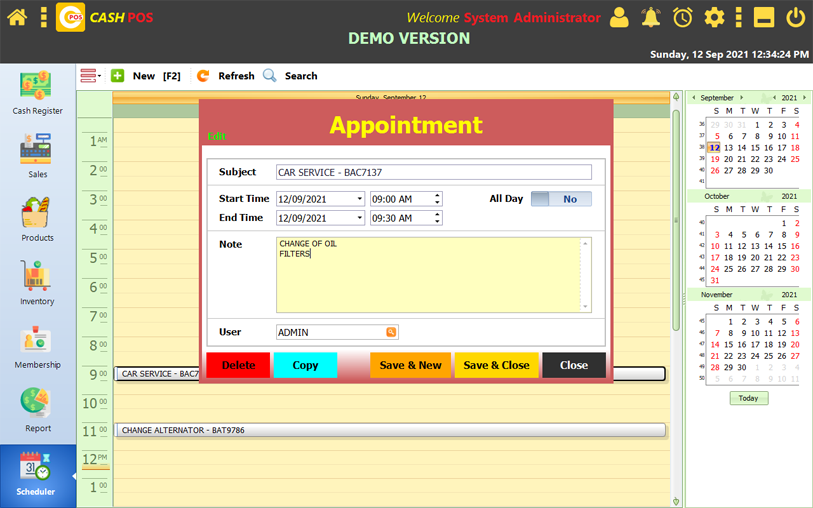This screenshot has width=813, height=508.
Task: Select September 12 in the calendar
Action: [x=714, y=148]
